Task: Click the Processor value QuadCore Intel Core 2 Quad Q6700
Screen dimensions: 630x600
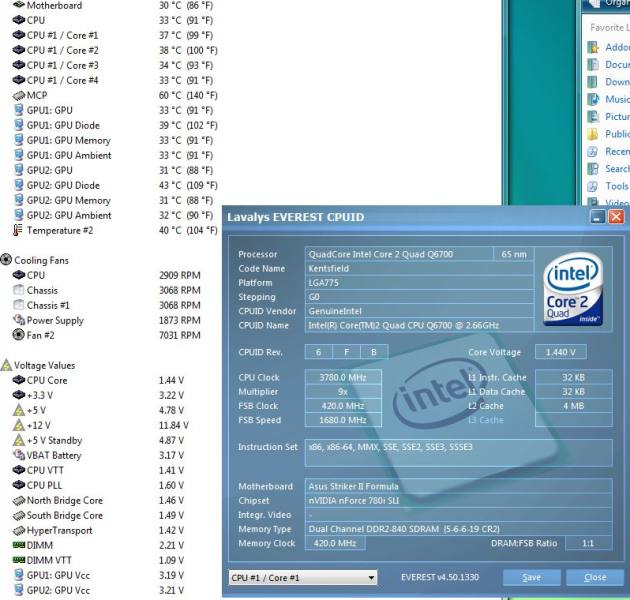Action: (398, 254)
